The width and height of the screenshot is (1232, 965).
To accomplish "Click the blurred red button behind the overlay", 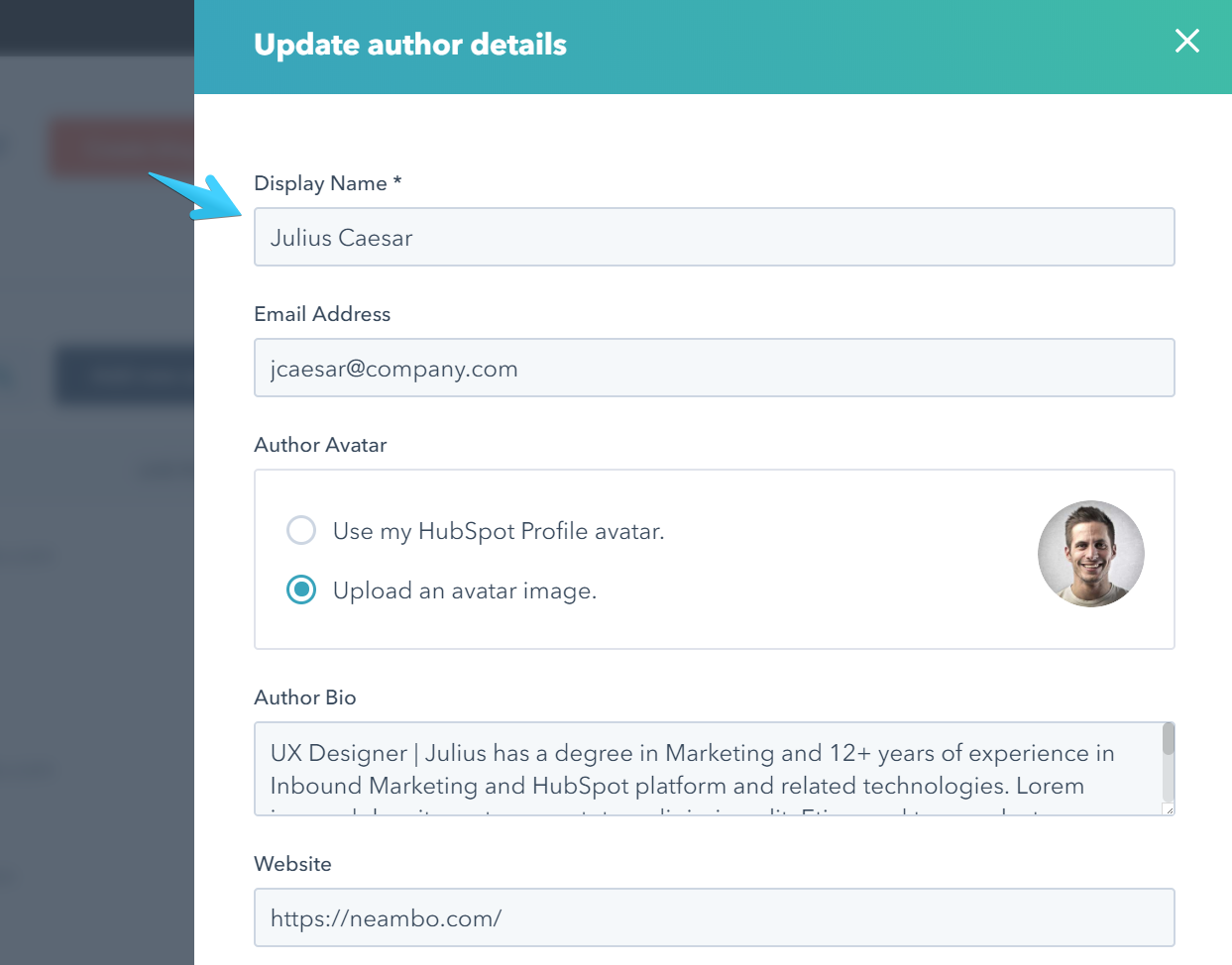I will pos(121,149).
